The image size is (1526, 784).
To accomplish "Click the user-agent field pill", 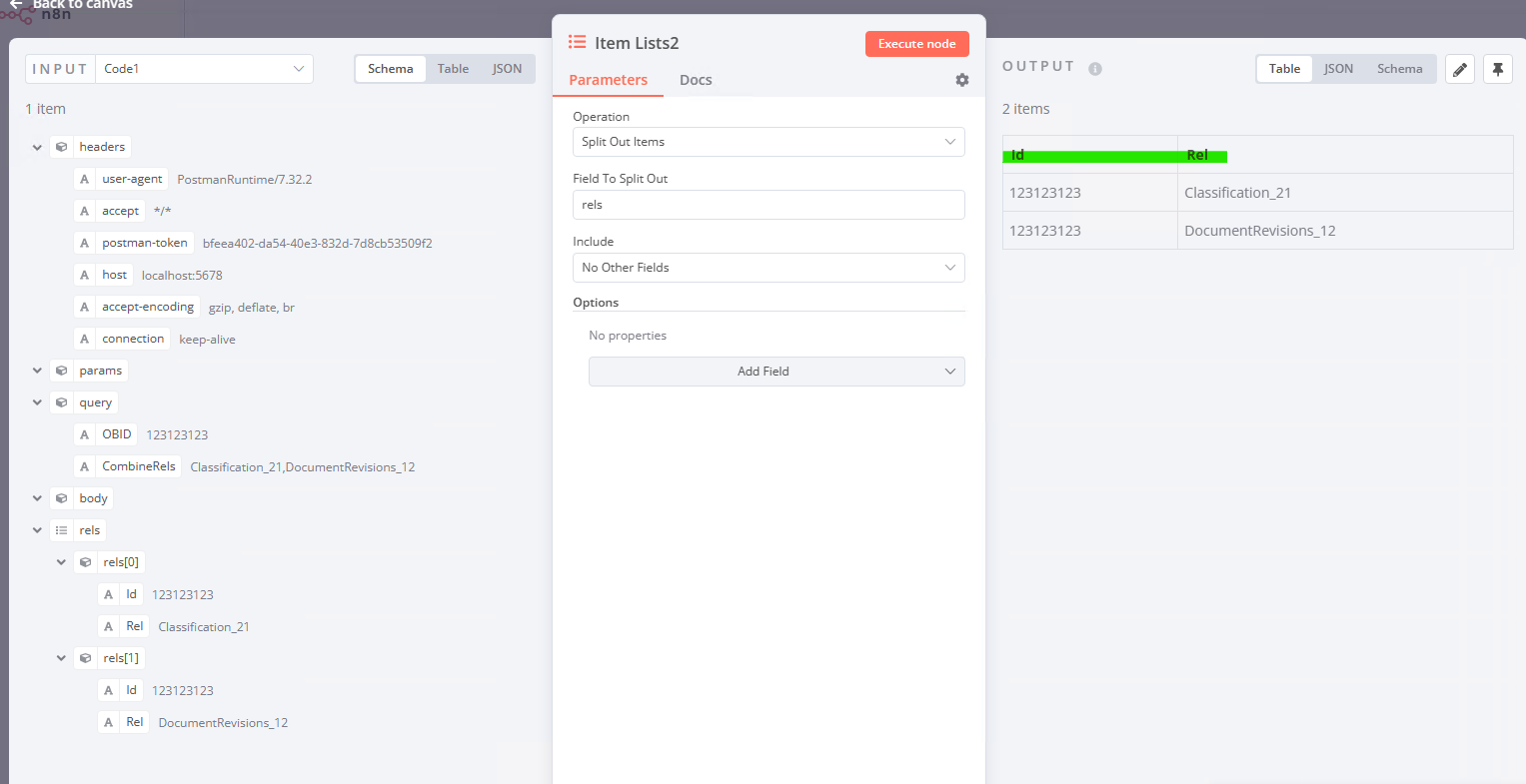I will (x=121, y=179).
